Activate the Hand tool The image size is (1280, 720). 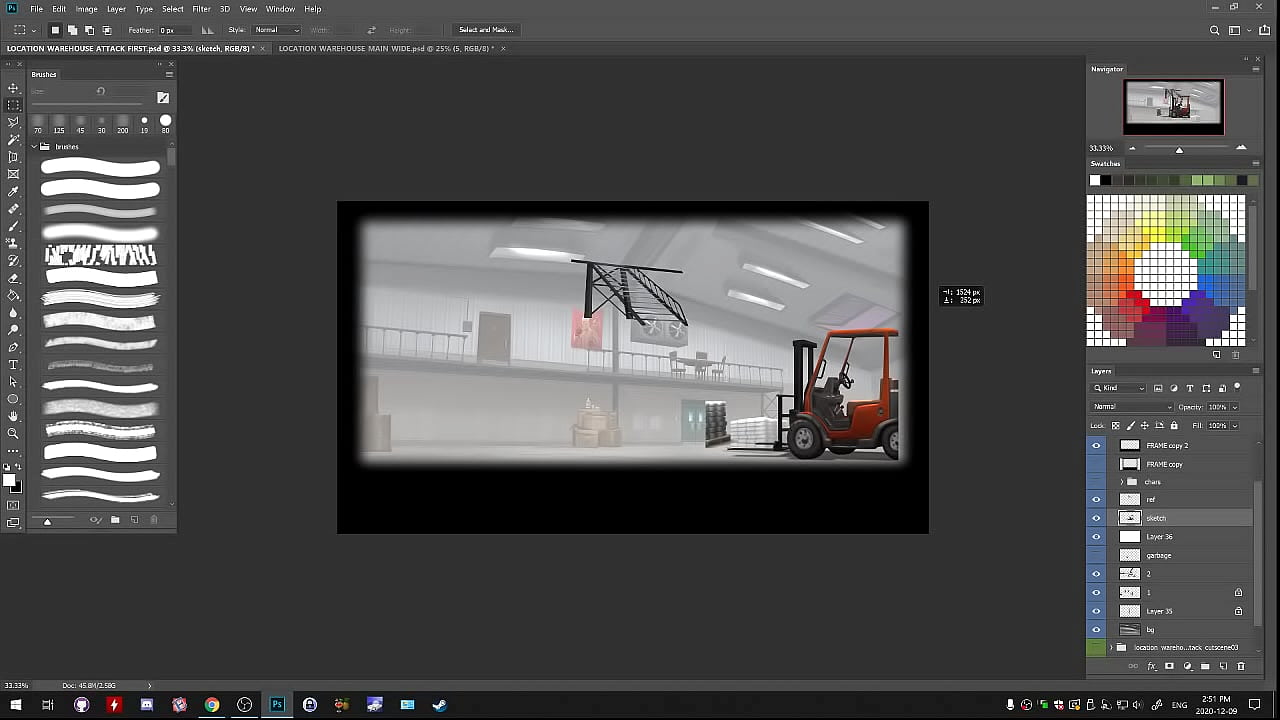[13, 416]
